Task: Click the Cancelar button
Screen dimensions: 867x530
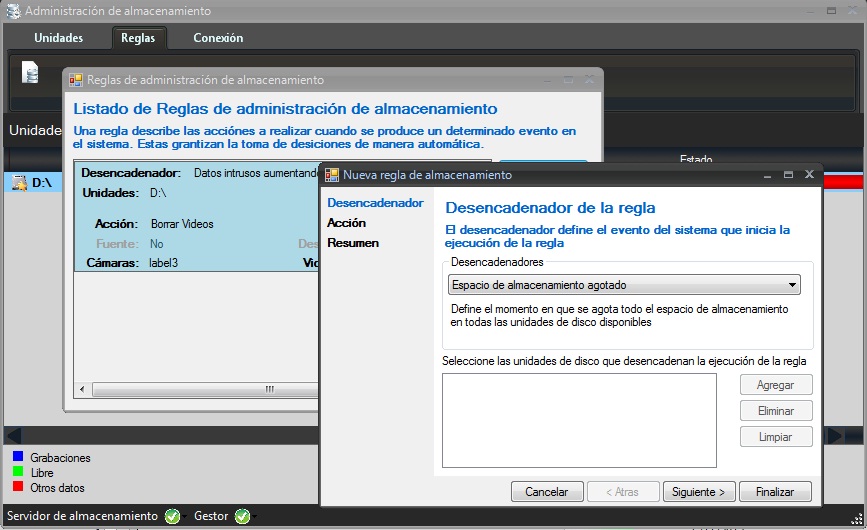Action: point(547,492)
